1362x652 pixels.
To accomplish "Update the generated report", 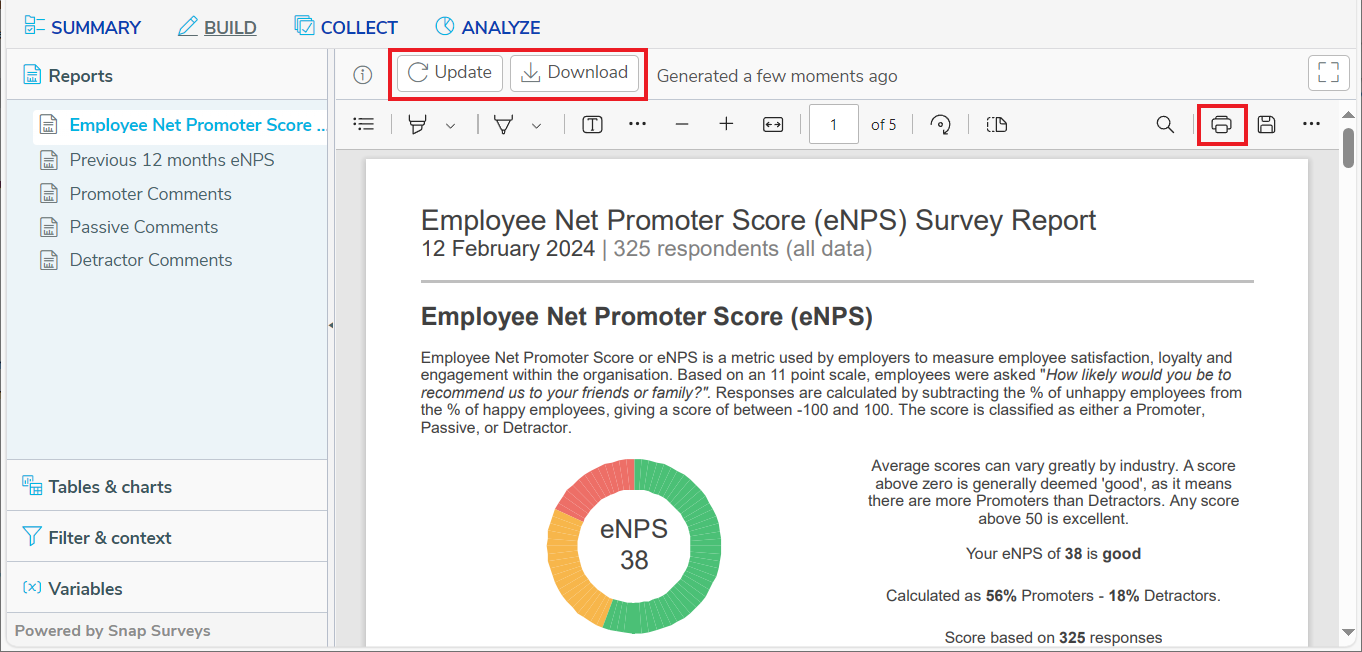I will (448, 72).
